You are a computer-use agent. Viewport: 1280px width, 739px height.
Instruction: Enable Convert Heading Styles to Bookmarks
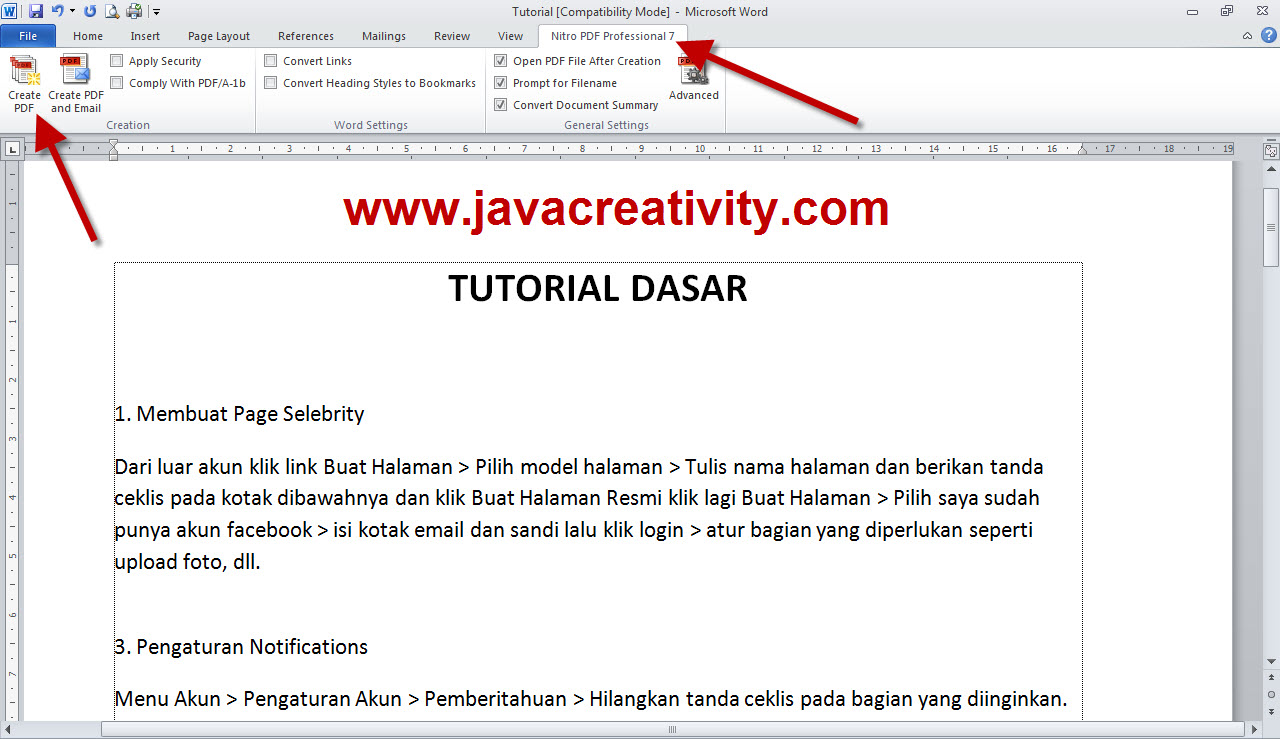pyautogui.click(x=270, y=83)
